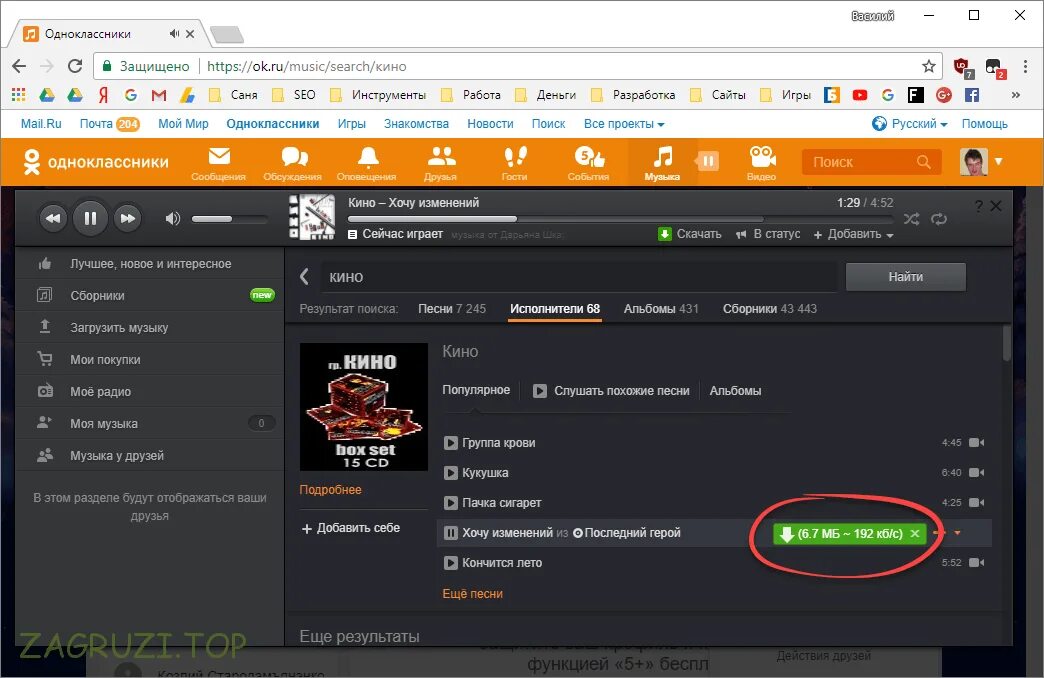Open video for Кукушка
Screen dimensions: 1044x678
click(x=977, y=473)
